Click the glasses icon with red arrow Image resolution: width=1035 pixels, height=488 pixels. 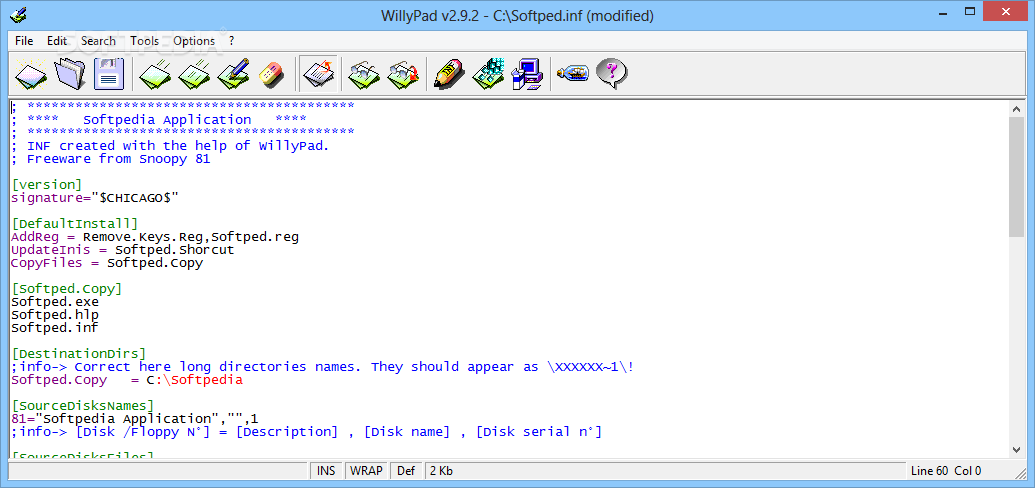tap(403, 73)
